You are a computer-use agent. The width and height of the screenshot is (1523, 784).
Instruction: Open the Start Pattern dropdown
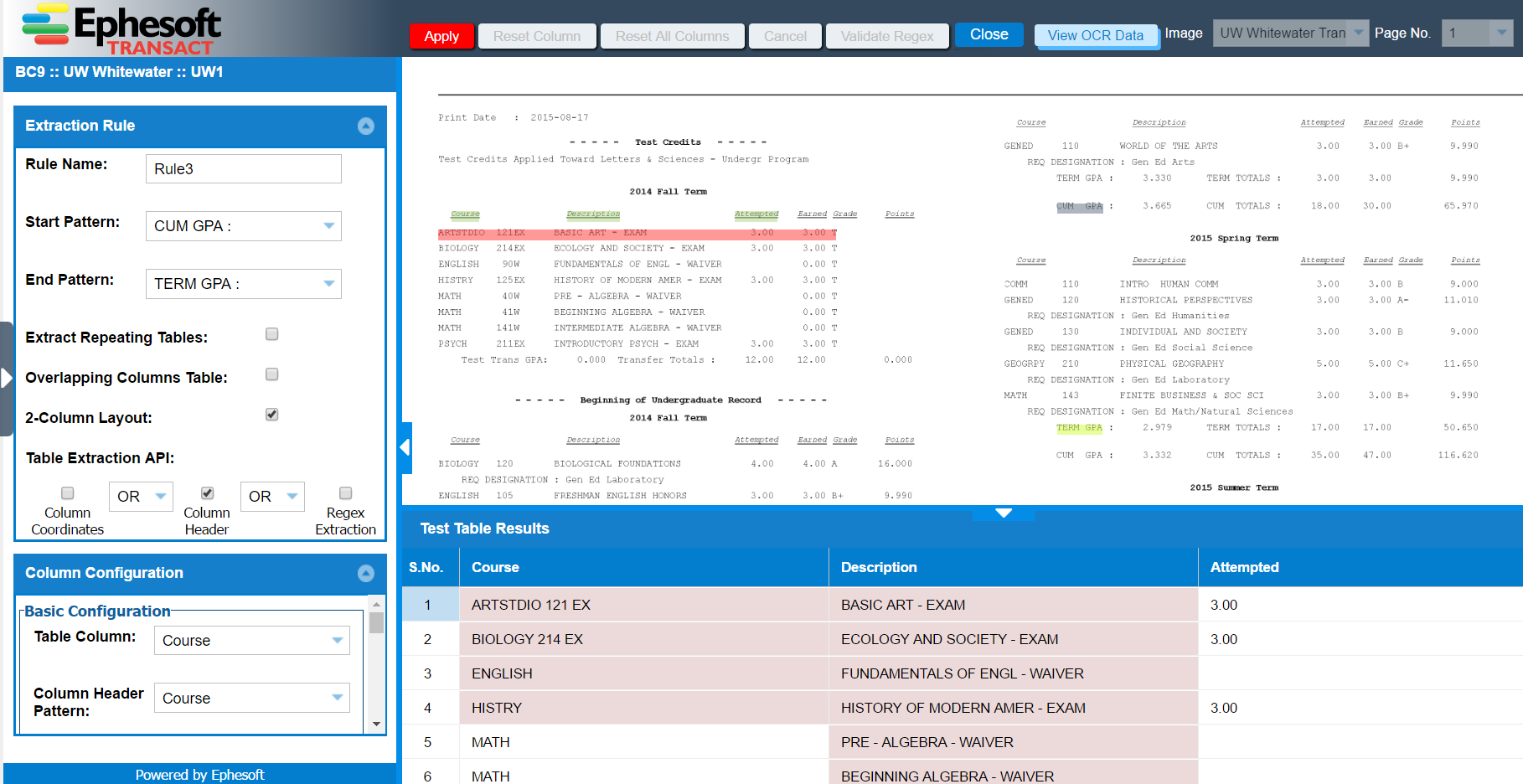(x=328, y=226)
